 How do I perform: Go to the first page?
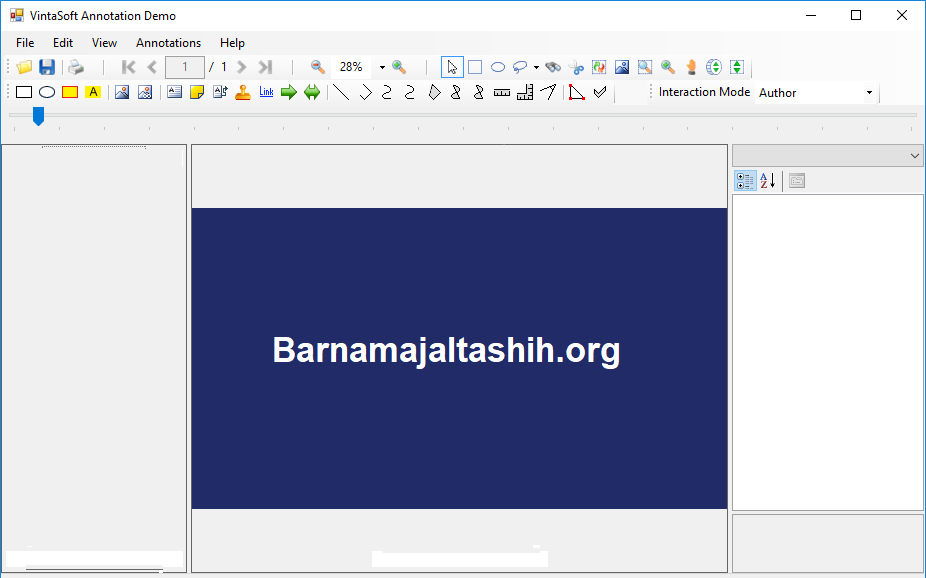pos(128,67)
